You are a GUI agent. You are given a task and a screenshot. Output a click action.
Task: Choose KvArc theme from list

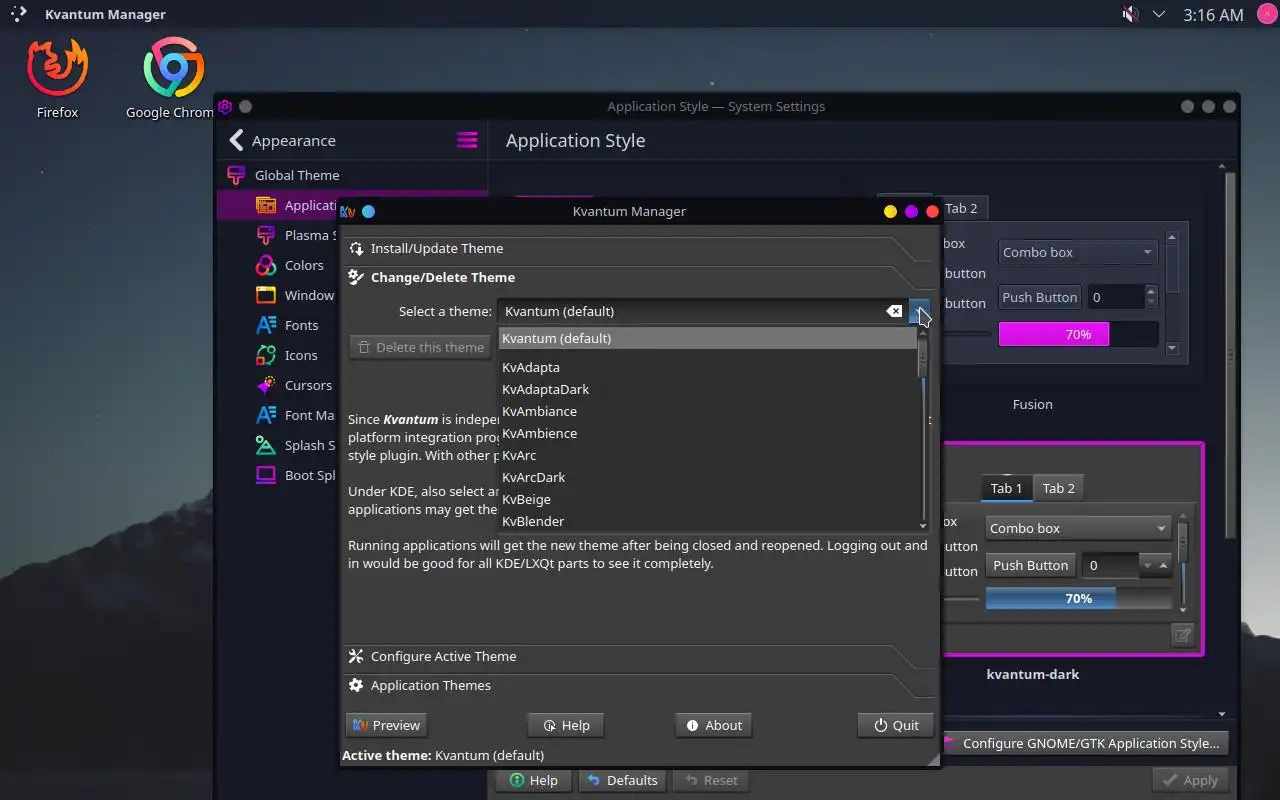point(708,455)
